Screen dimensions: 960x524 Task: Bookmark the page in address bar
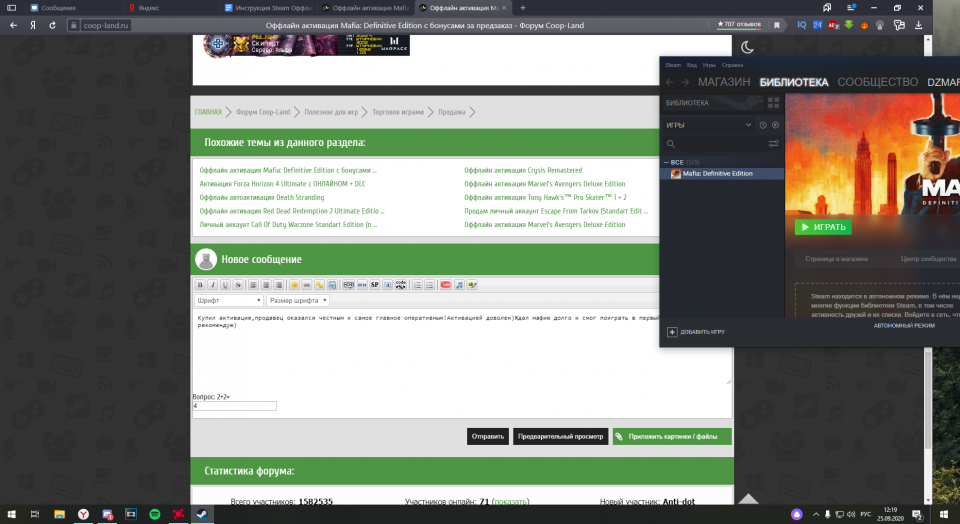point(777,25)
